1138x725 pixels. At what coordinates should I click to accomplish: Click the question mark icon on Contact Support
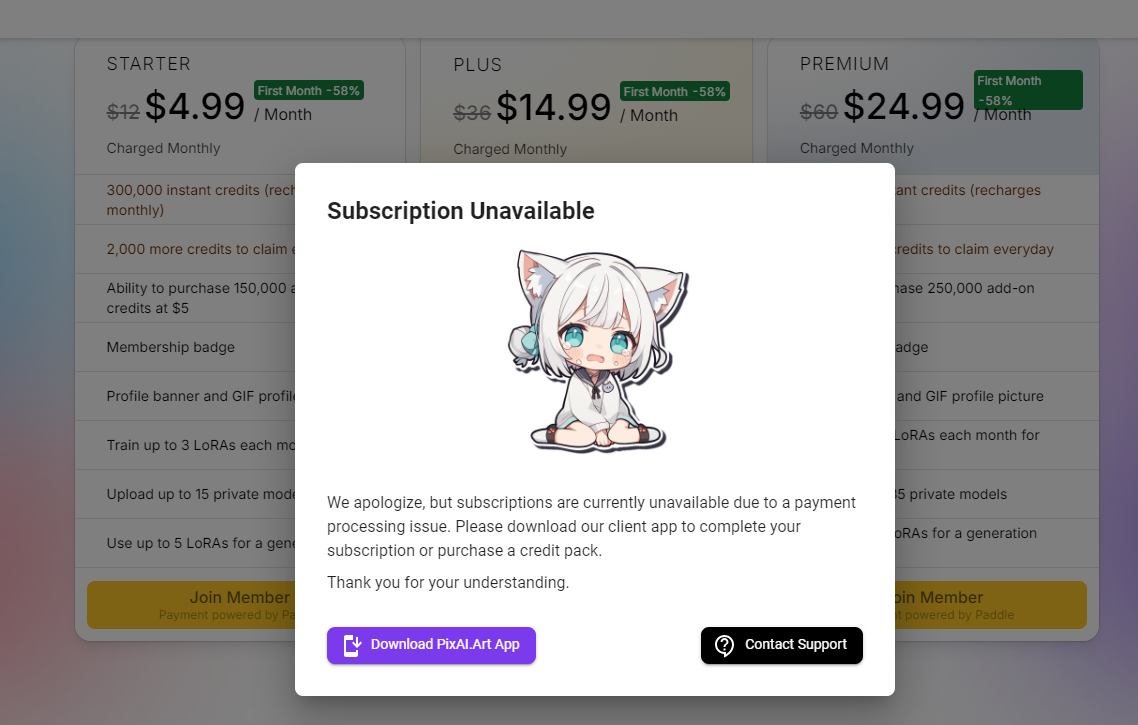tap(724, 645)
